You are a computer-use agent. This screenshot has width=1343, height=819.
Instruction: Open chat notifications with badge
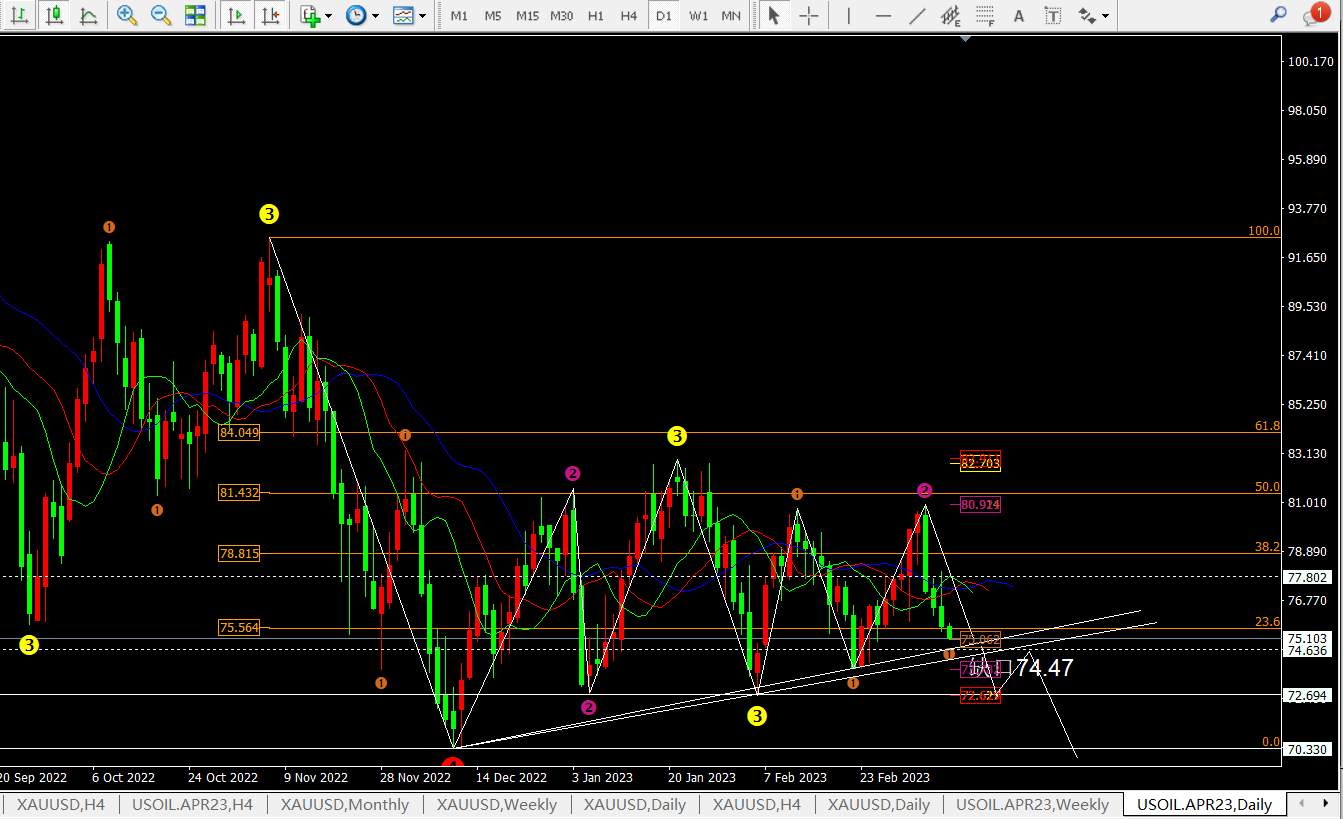coord(1316,14)
